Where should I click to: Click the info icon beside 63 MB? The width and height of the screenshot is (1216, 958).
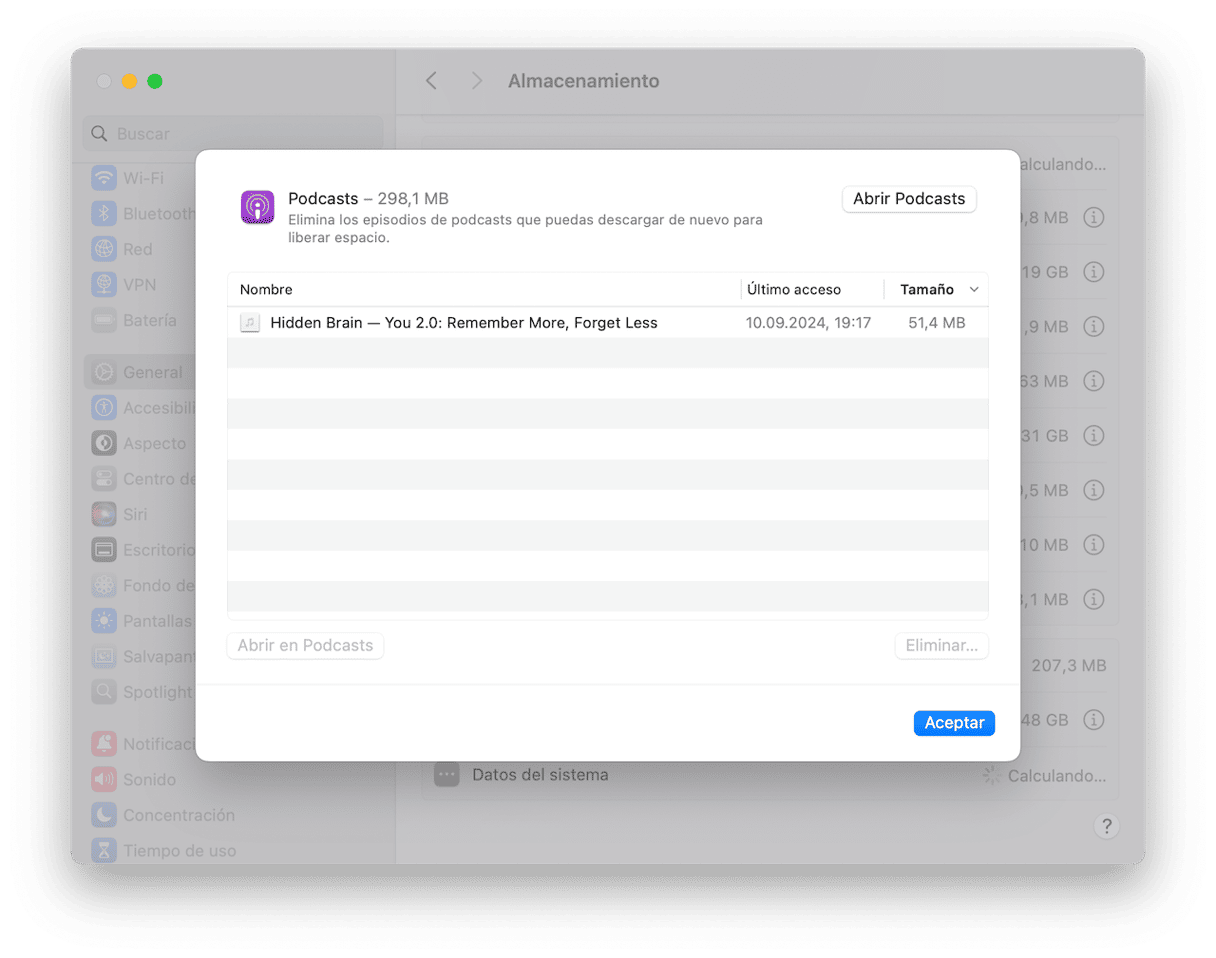pyautogui.click(x=1094, y=381)
